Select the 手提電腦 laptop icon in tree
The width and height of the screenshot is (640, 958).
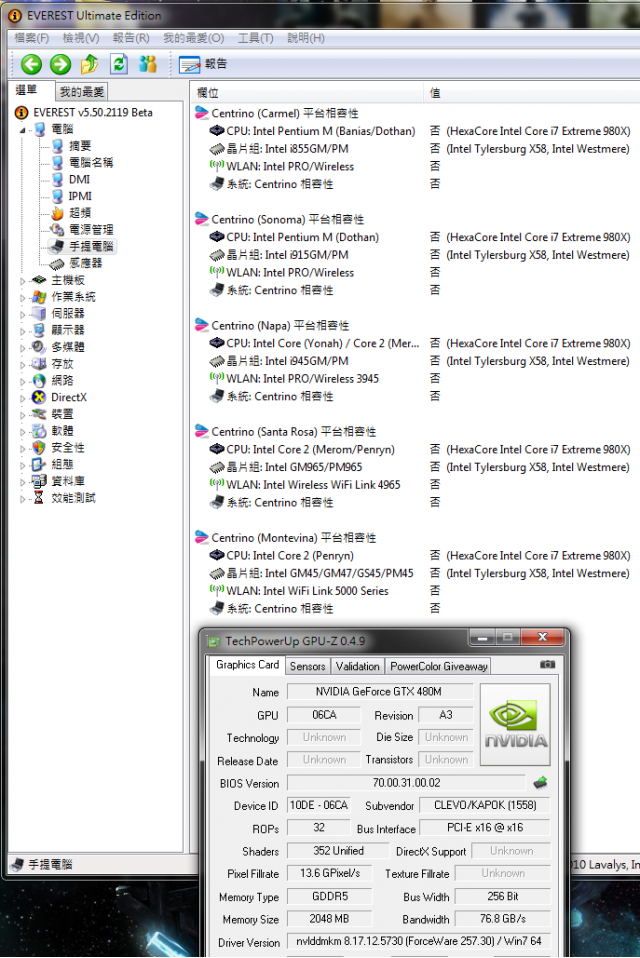point(57,246)
